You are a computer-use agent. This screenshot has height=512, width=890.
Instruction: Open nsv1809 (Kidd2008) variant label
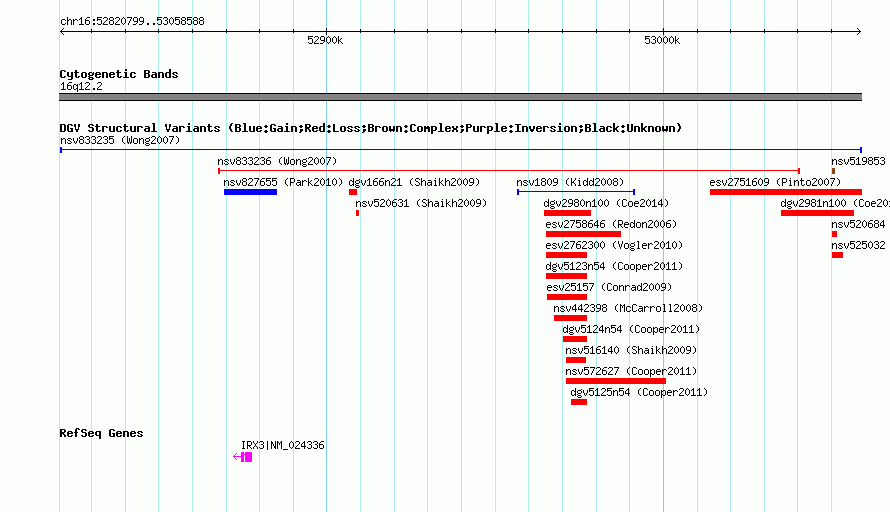pyautogui.click(x=570, y=182)
